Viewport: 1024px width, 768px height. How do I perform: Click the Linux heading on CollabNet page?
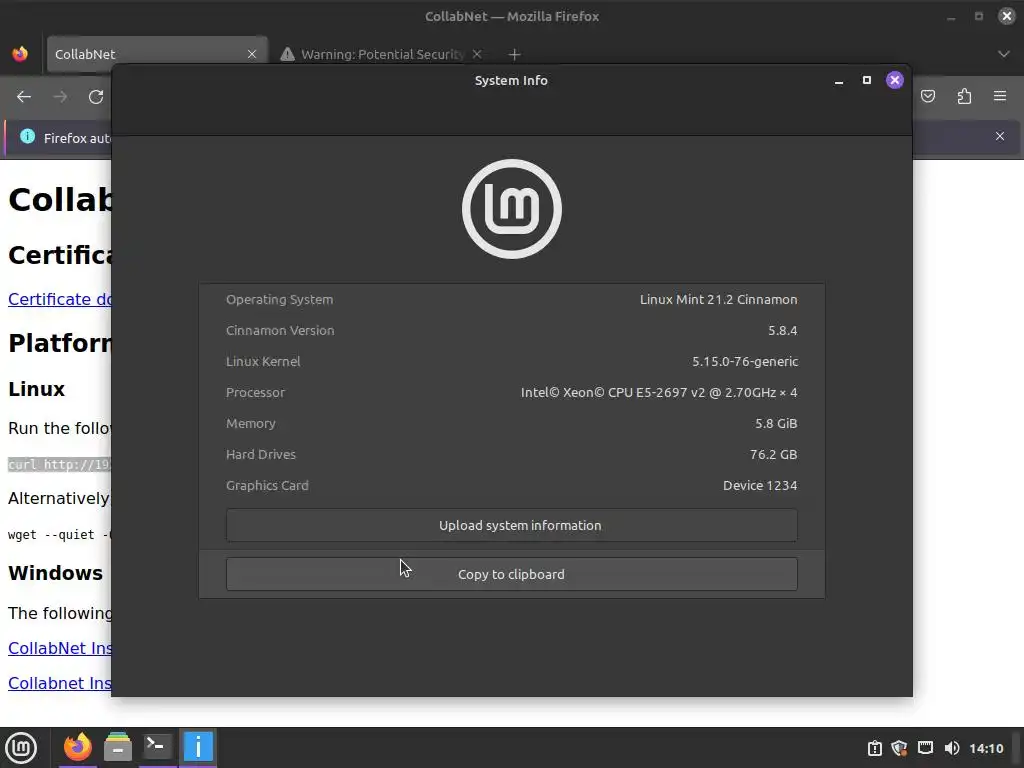click(37, 389)
